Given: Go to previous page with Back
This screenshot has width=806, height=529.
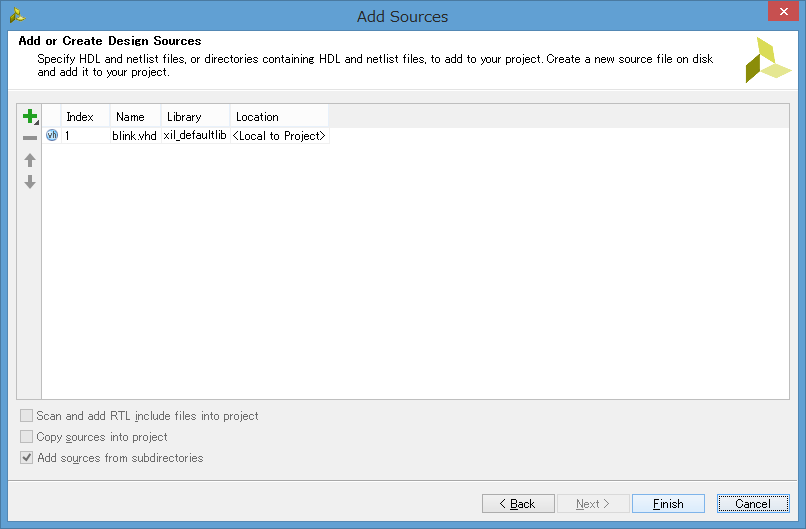Looking at the screenshot, I should (518, 504).
